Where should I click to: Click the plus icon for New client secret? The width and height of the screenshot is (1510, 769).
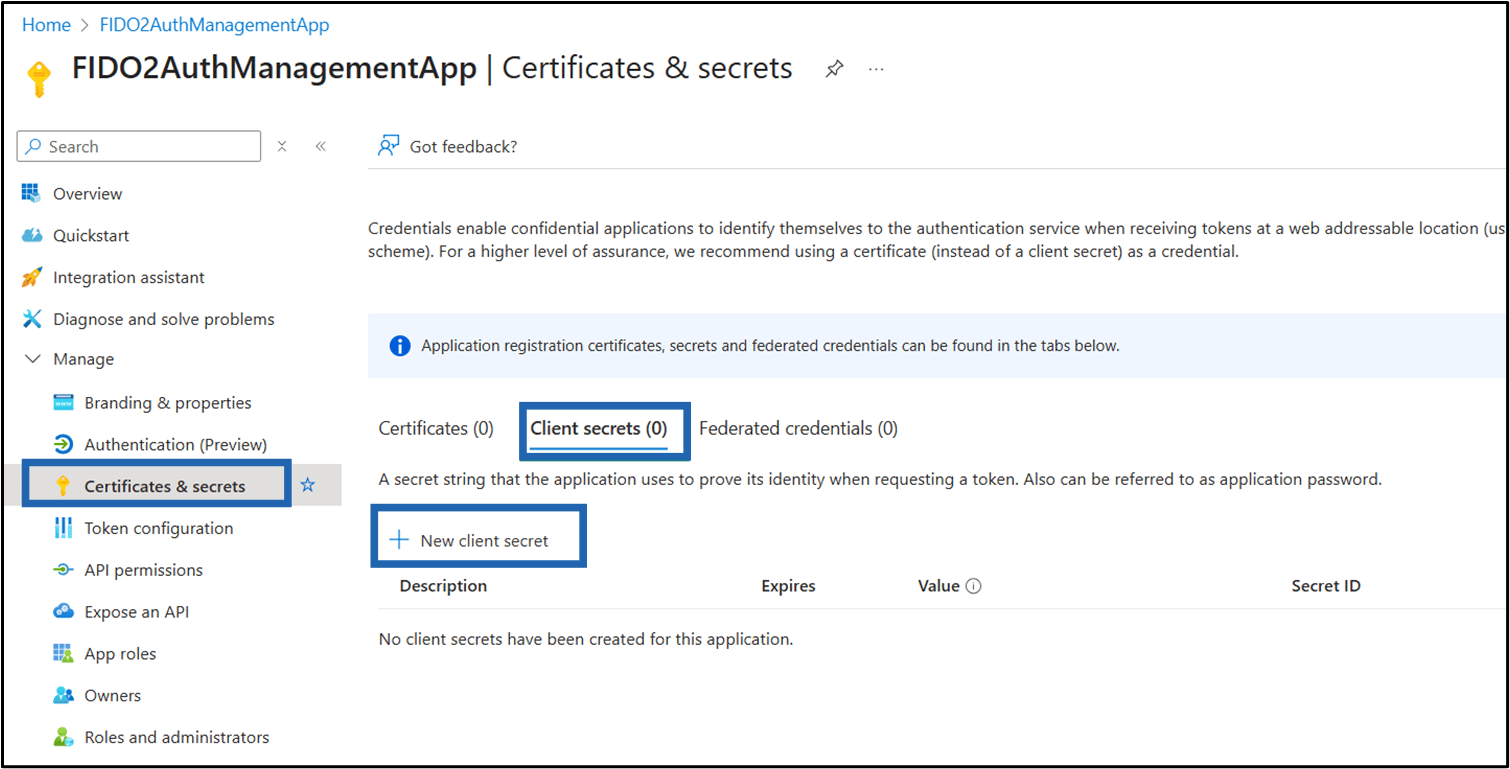tap(399, 540)
